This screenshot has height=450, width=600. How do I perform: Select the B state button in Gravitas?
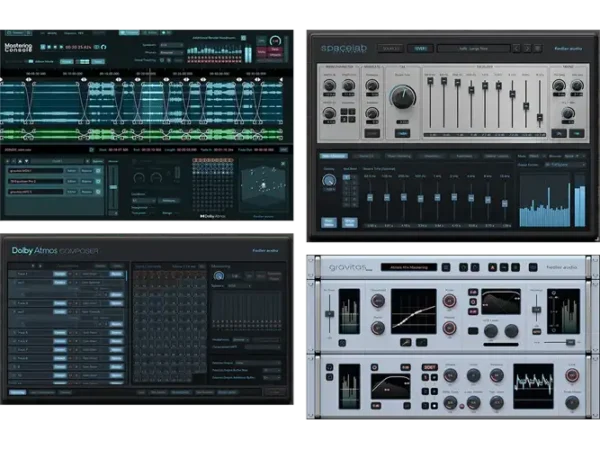[x=515, y=267]
